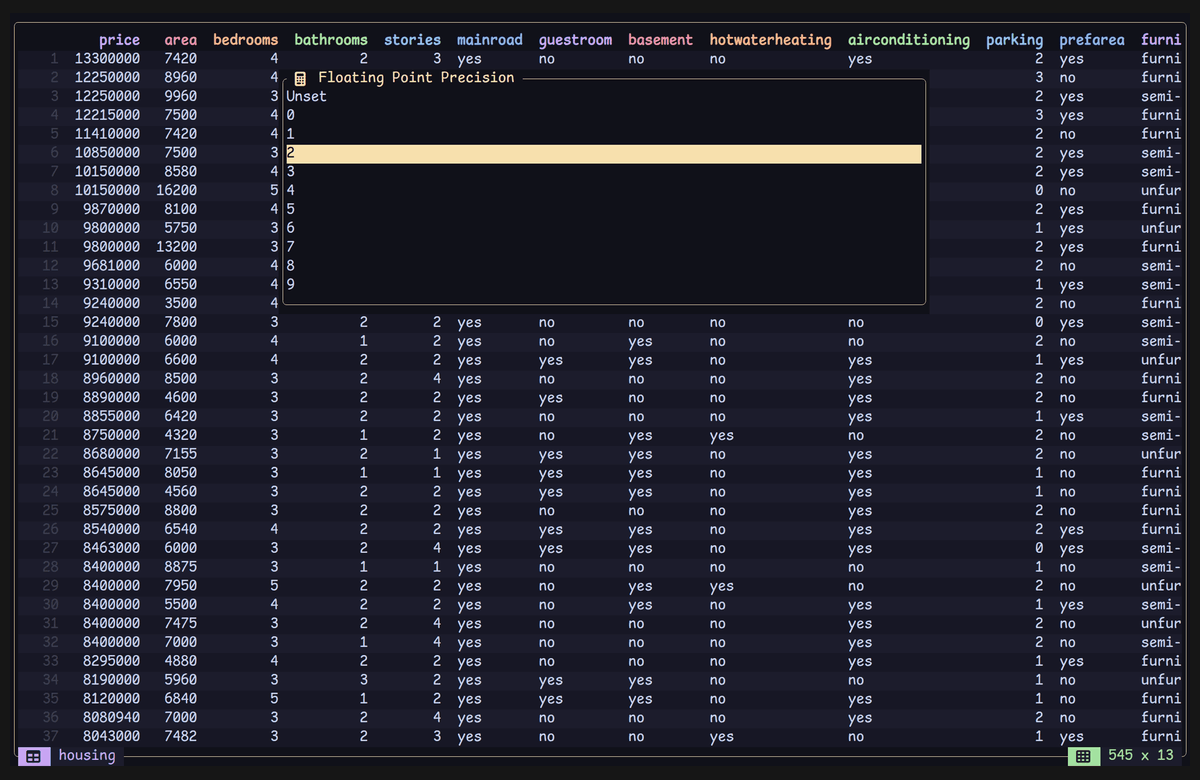Select the area cell 7482
The height and width of the screenshot is (780, 1200).
[181, 737]
